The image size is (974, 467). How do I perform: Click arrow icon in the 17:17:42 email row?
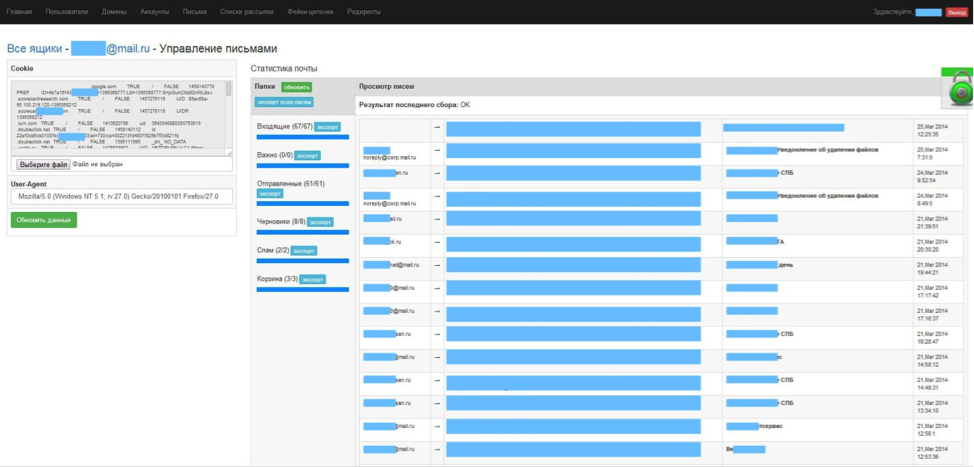pos(437,288)
